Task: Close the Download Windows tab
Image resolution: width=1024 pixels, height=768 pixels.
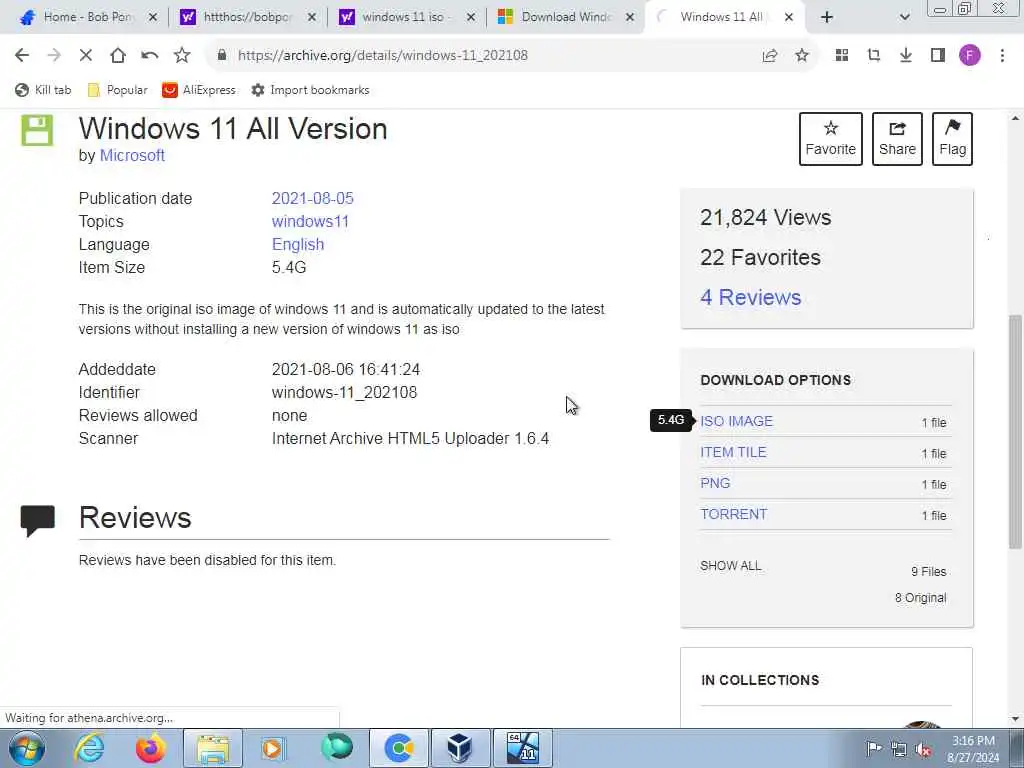Action: click(630, 18)
